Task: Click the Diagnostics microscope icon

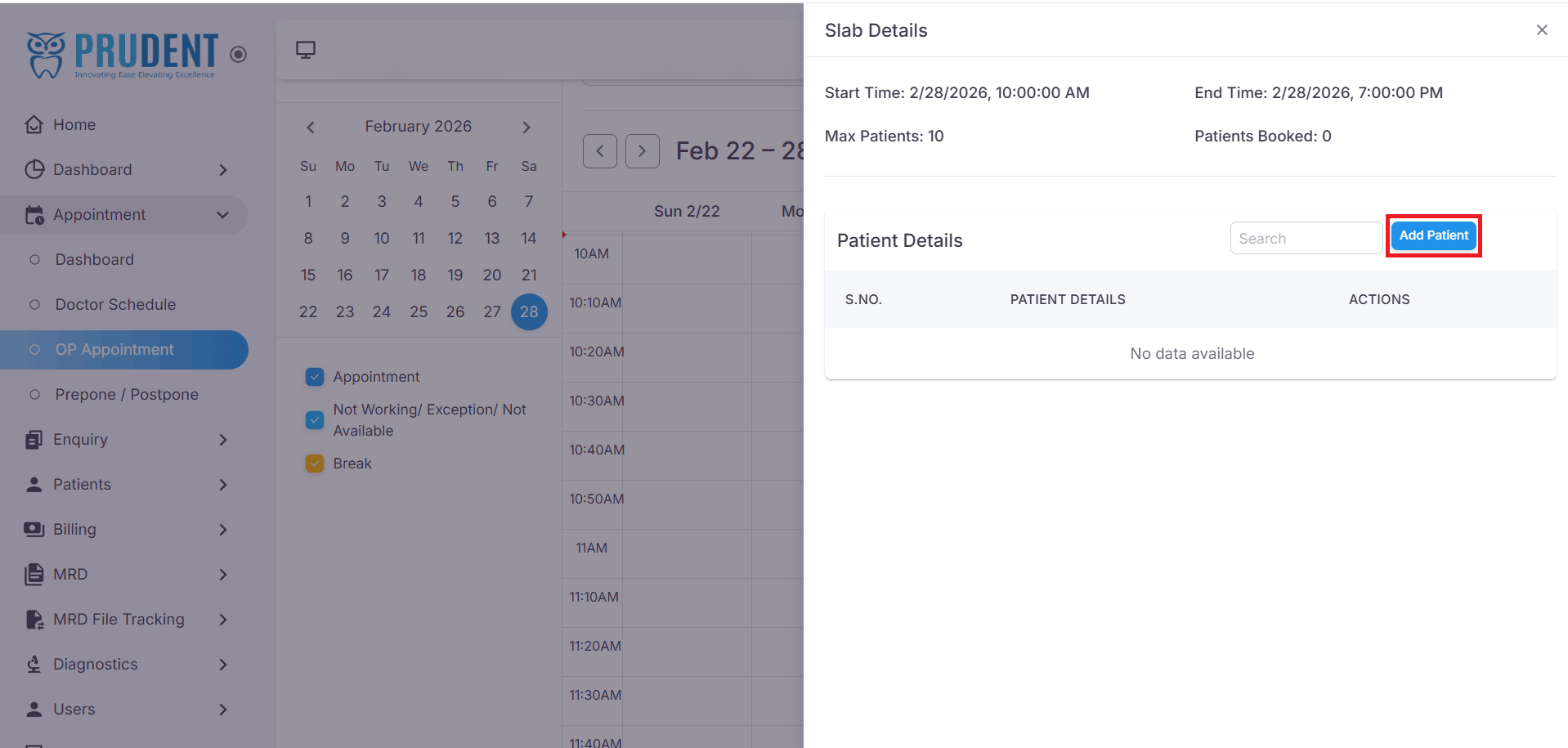Action: [34, 665]
